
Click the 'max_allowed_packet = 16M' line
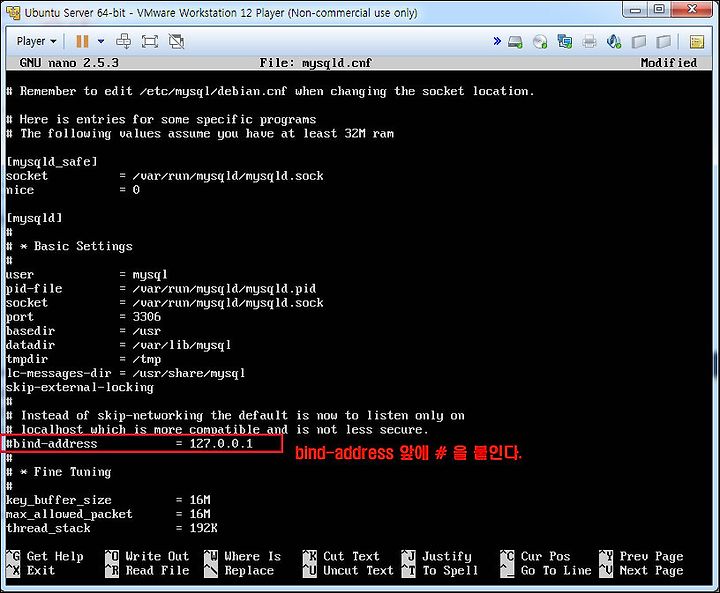click(108, 514)
